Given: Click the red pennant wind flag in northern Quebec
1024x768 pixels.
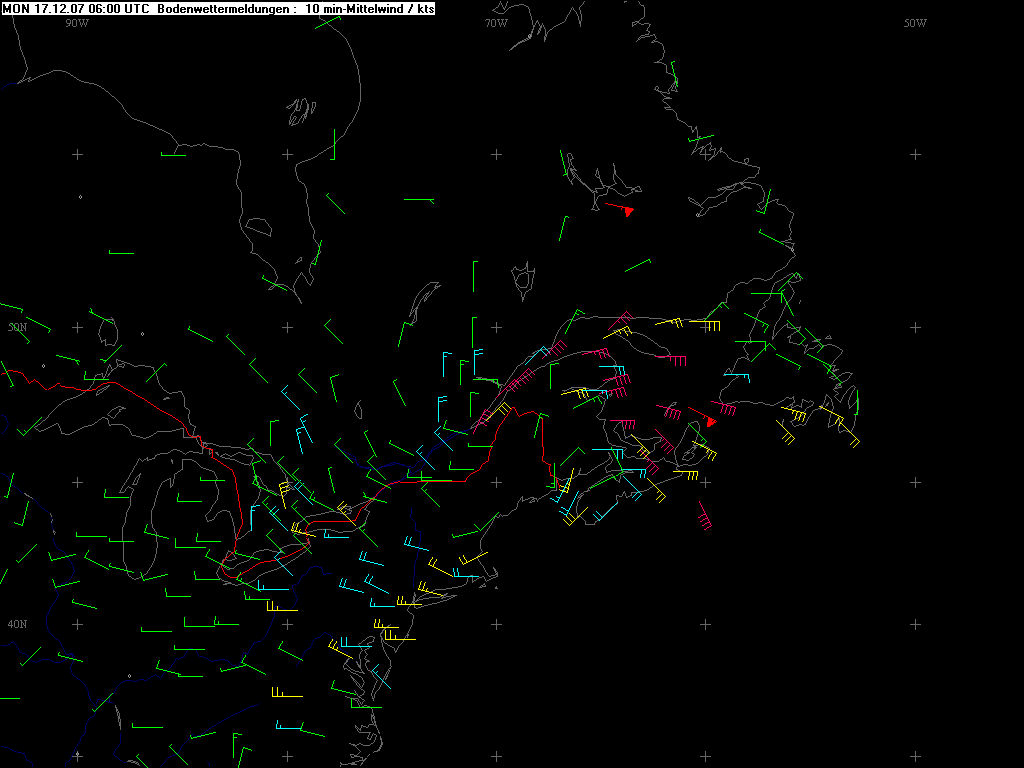Looking at the screenshot, I should click(626, 210).
